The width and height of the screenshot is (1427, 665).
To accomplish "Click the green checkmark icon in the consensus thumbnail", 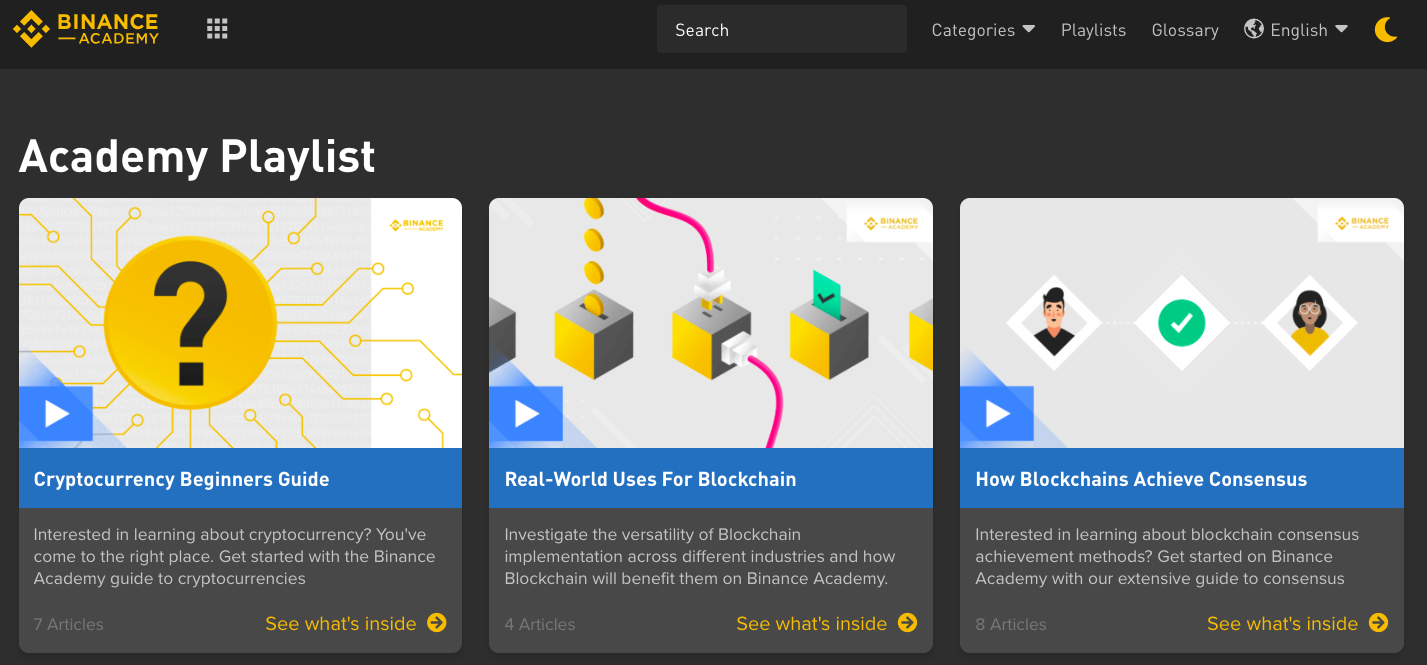I will pyautogui.click(x=1182, y=323).
